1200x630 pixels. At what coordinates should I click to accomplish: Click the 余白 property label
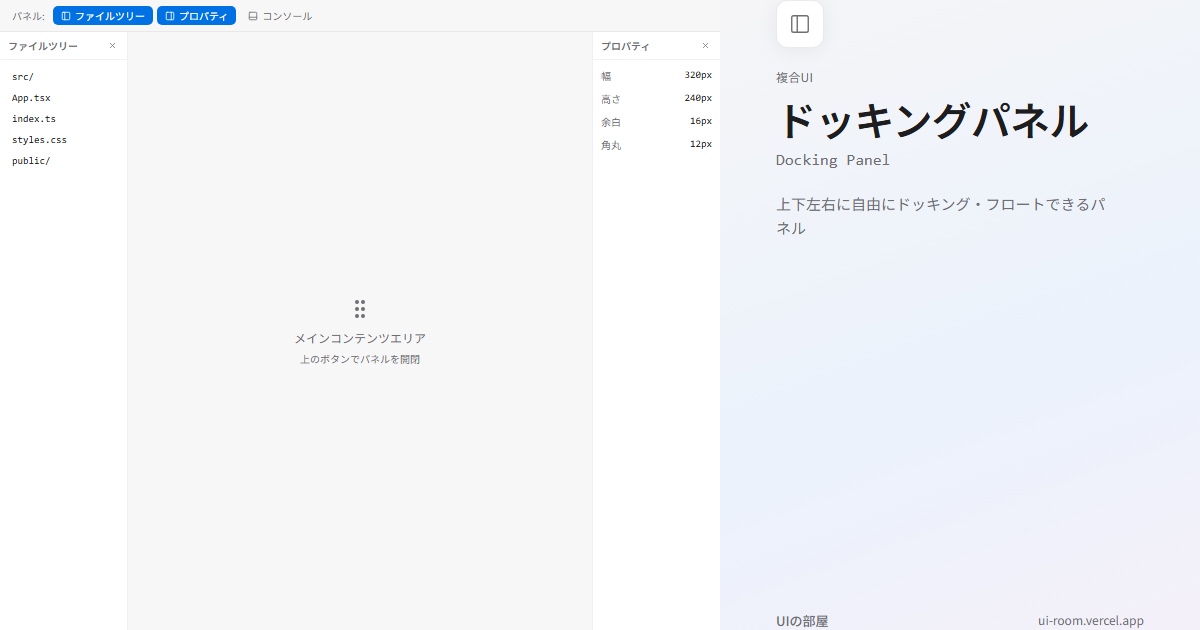(611, 122)
